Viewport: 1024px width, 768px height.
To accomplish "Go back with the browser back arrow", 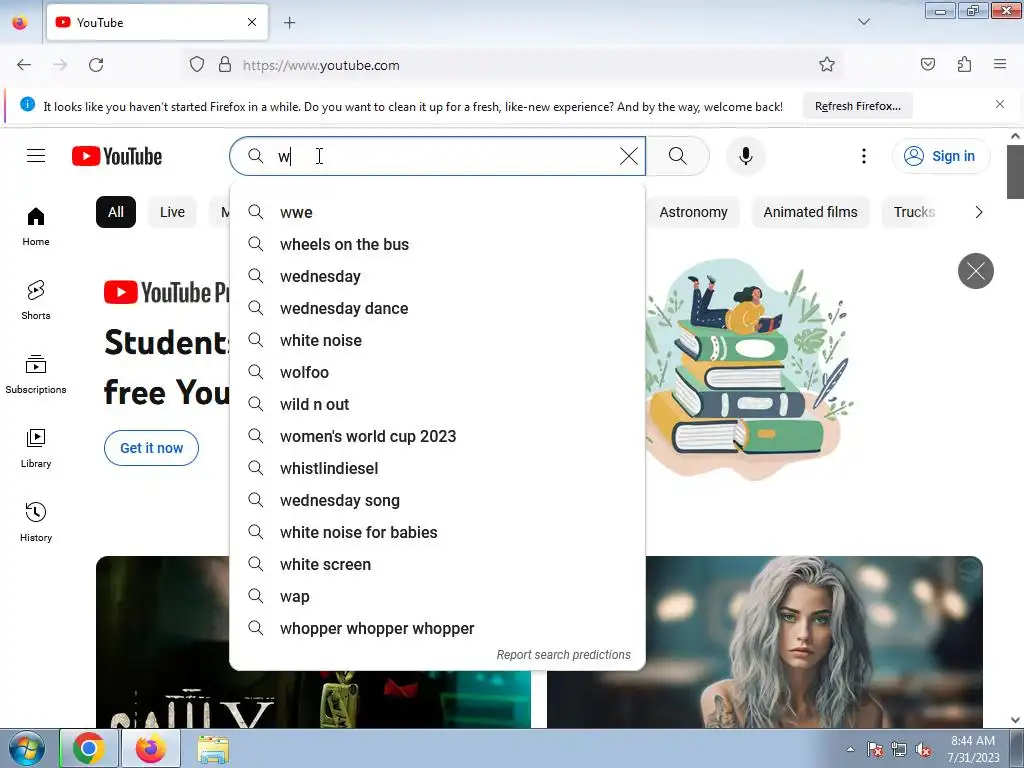I will [x=24, y=65].
